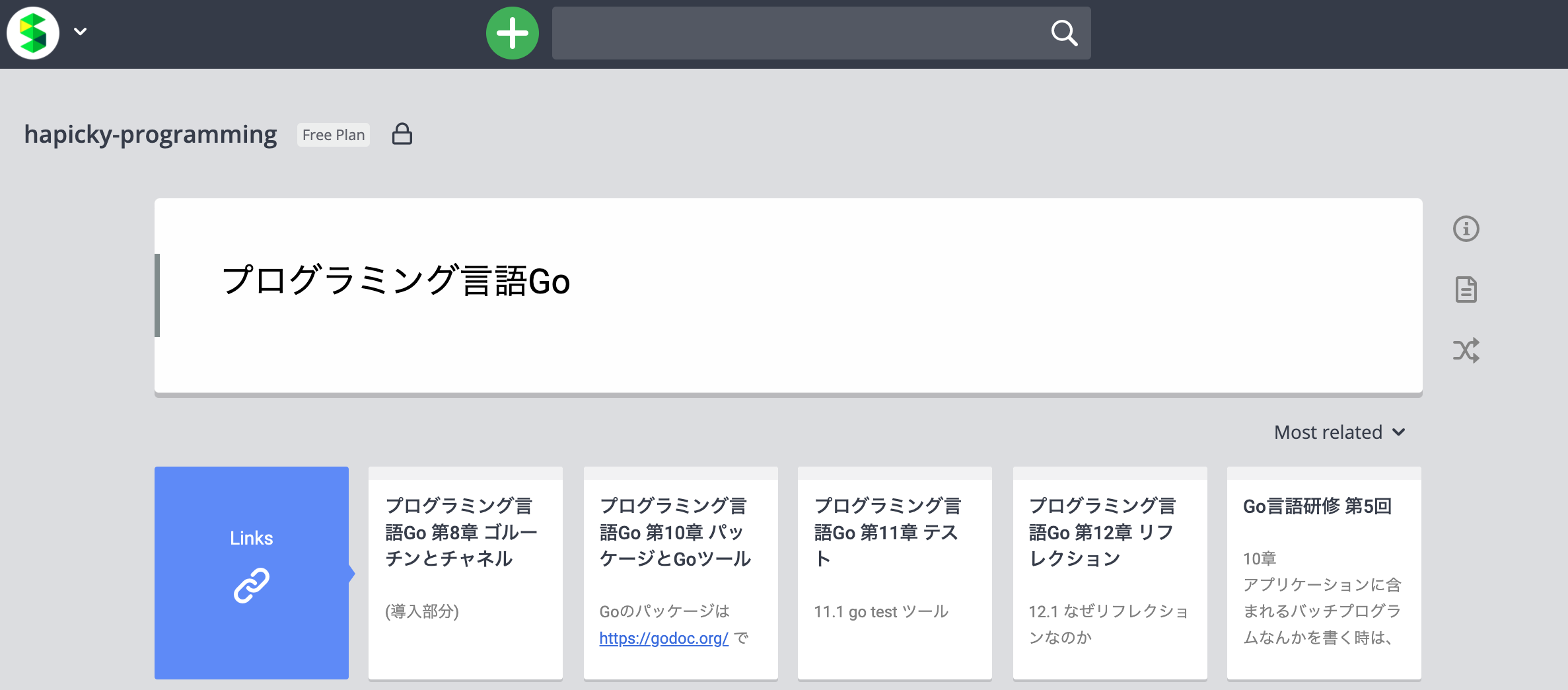Open the Most related sort dropdown
The height and width of the screenshot is (690, 1568).
1339,432
